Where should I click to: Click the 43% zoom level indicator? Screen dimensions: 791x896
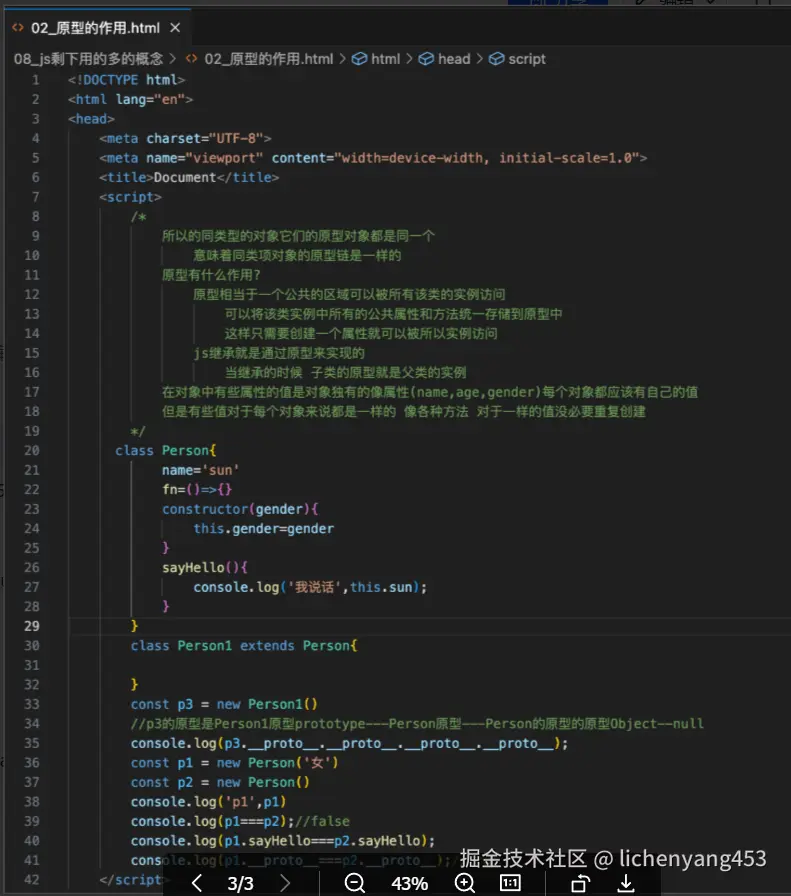409,883
